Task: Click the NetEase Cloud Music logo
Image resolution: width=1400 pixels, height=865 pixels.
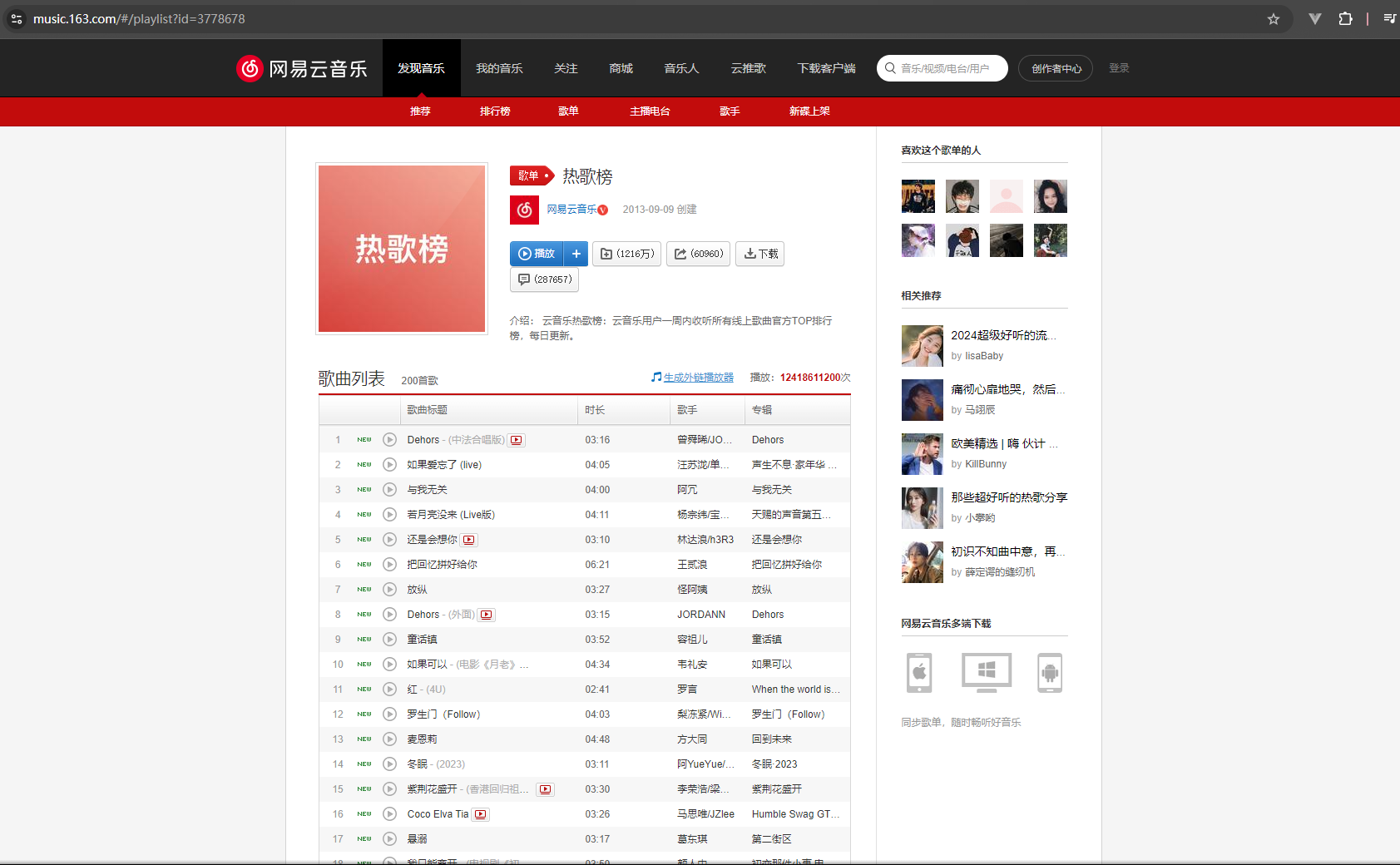Action: 302,68
